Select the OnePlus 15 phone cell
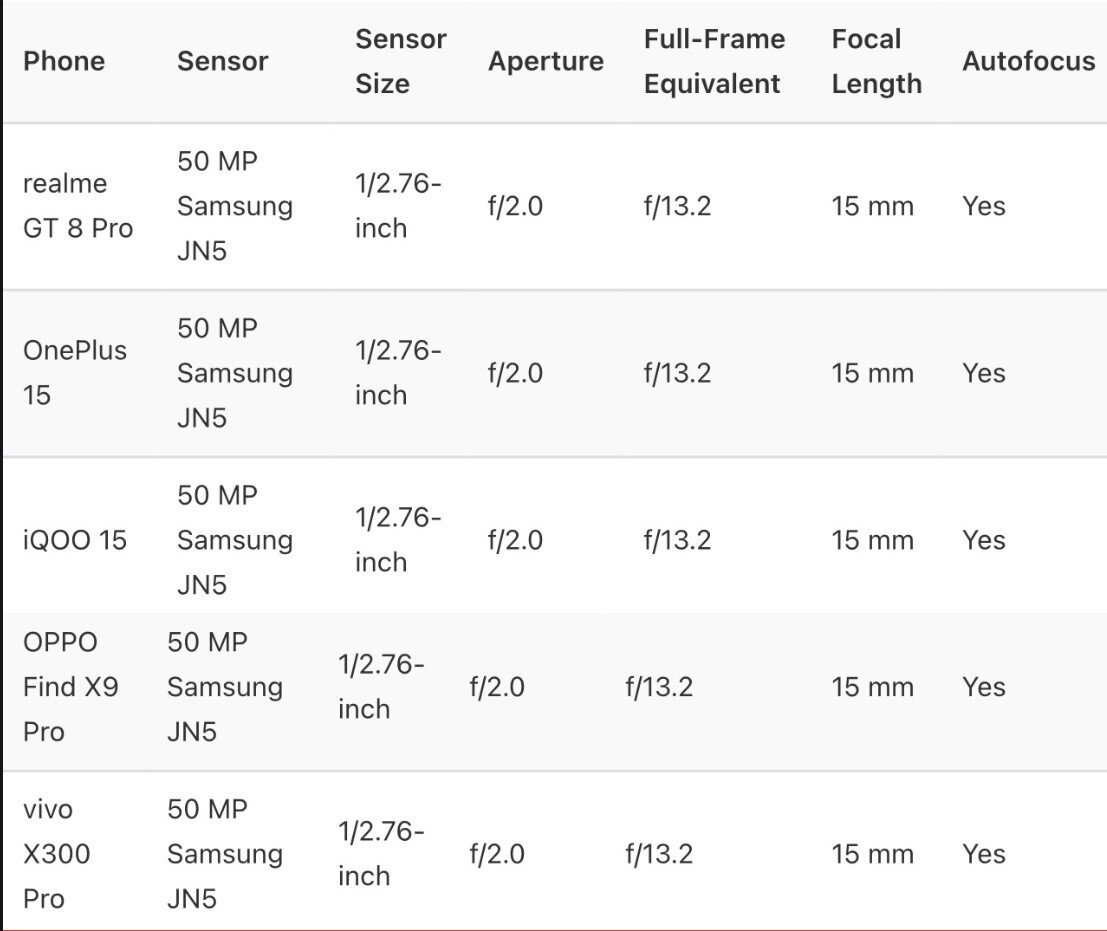The image size is (1107, 931). (x=75, y=373)
